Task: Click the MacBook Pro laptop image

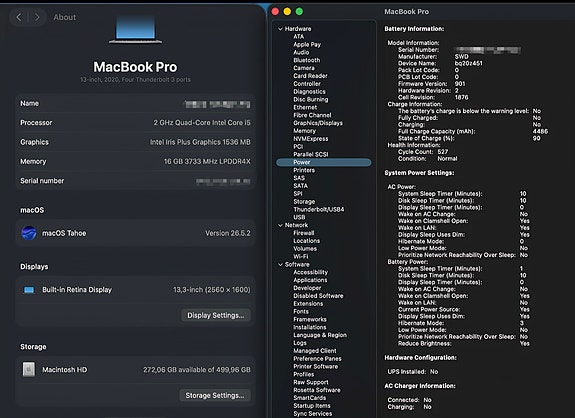Action: point(135,29)
